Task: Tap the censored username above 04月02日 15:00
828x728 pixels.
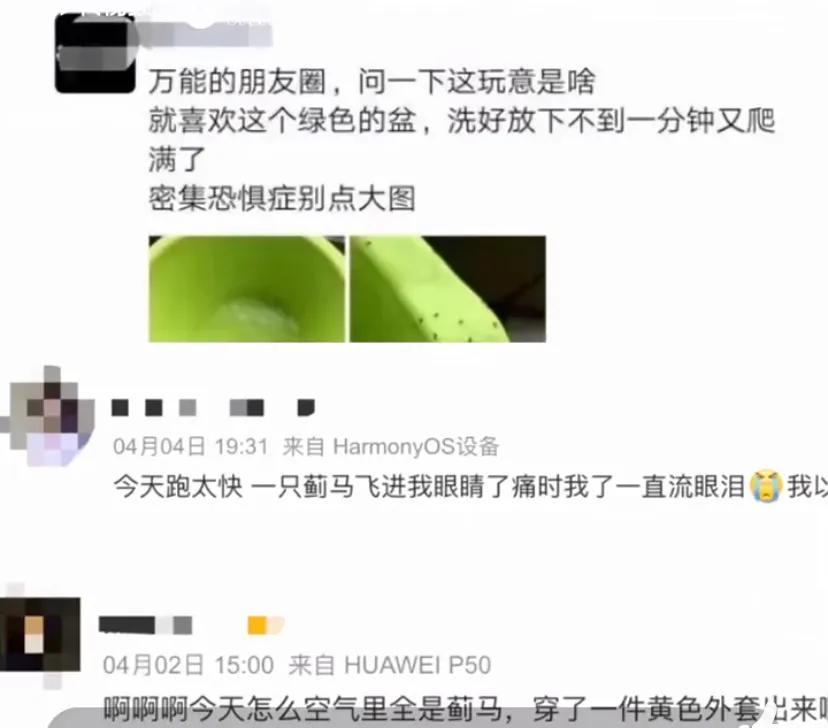Action: point(146,625)
